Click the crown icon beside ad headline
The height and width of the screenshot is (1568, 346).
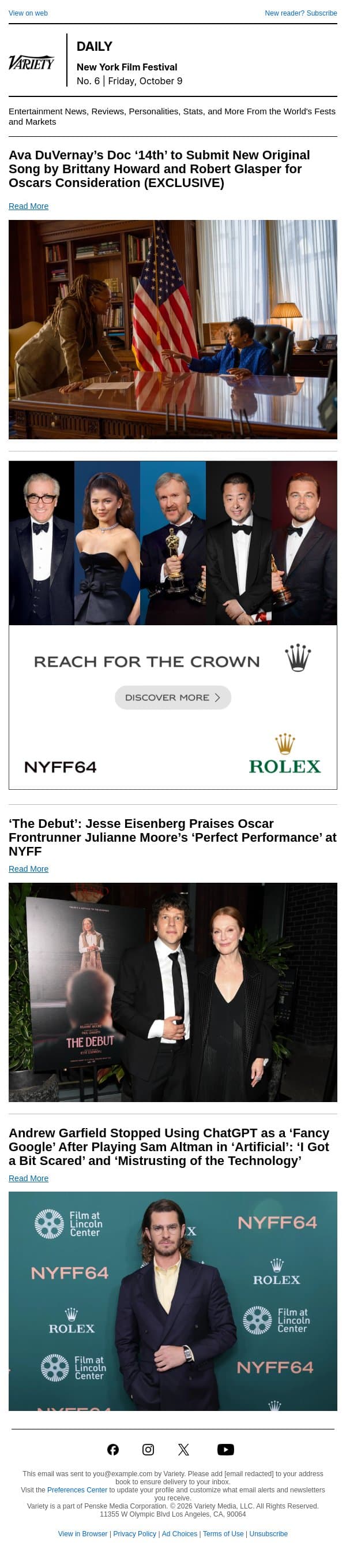click(298, 658)
